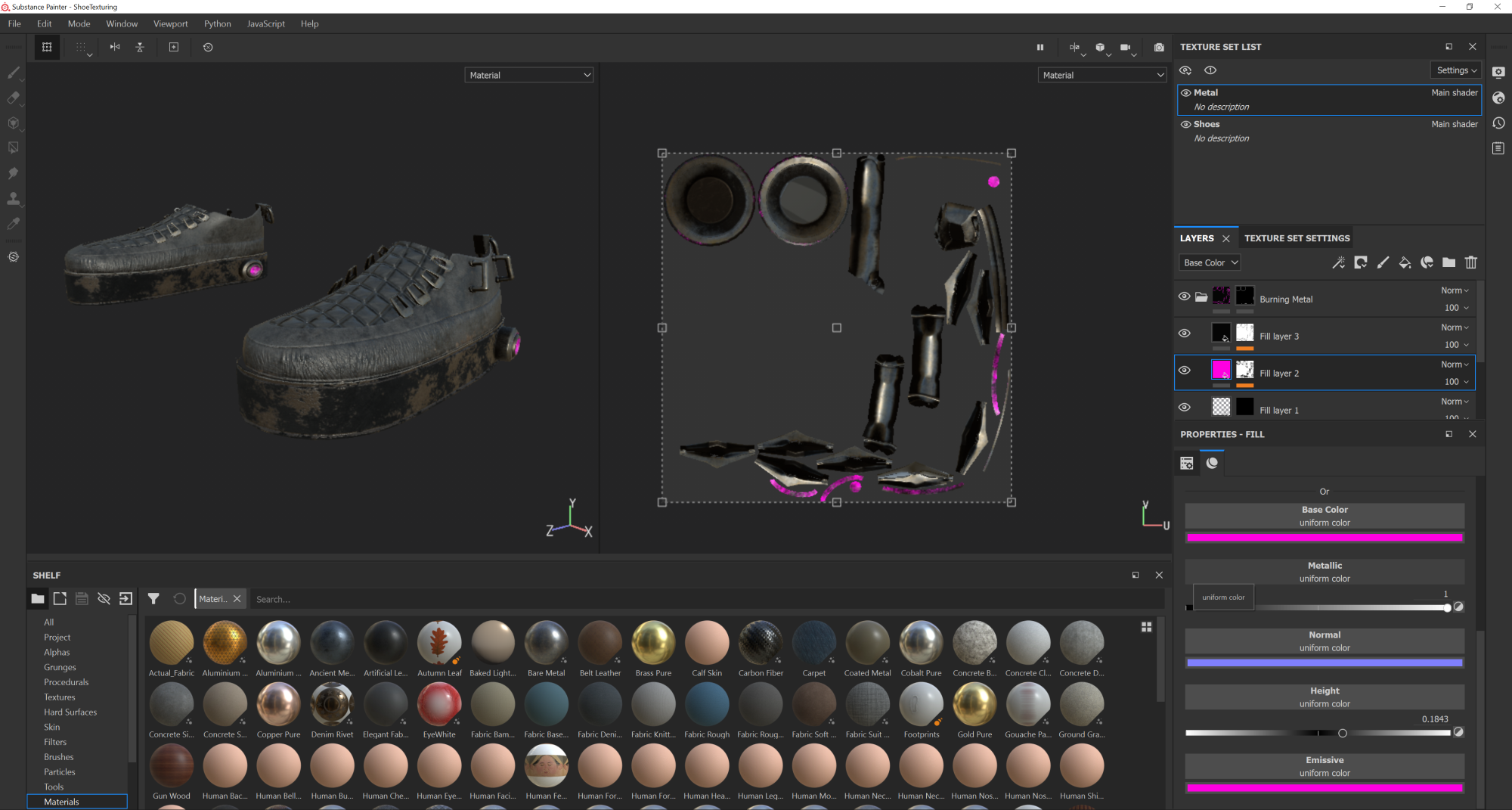Click Height uniform color button

tap(1325, 697)
